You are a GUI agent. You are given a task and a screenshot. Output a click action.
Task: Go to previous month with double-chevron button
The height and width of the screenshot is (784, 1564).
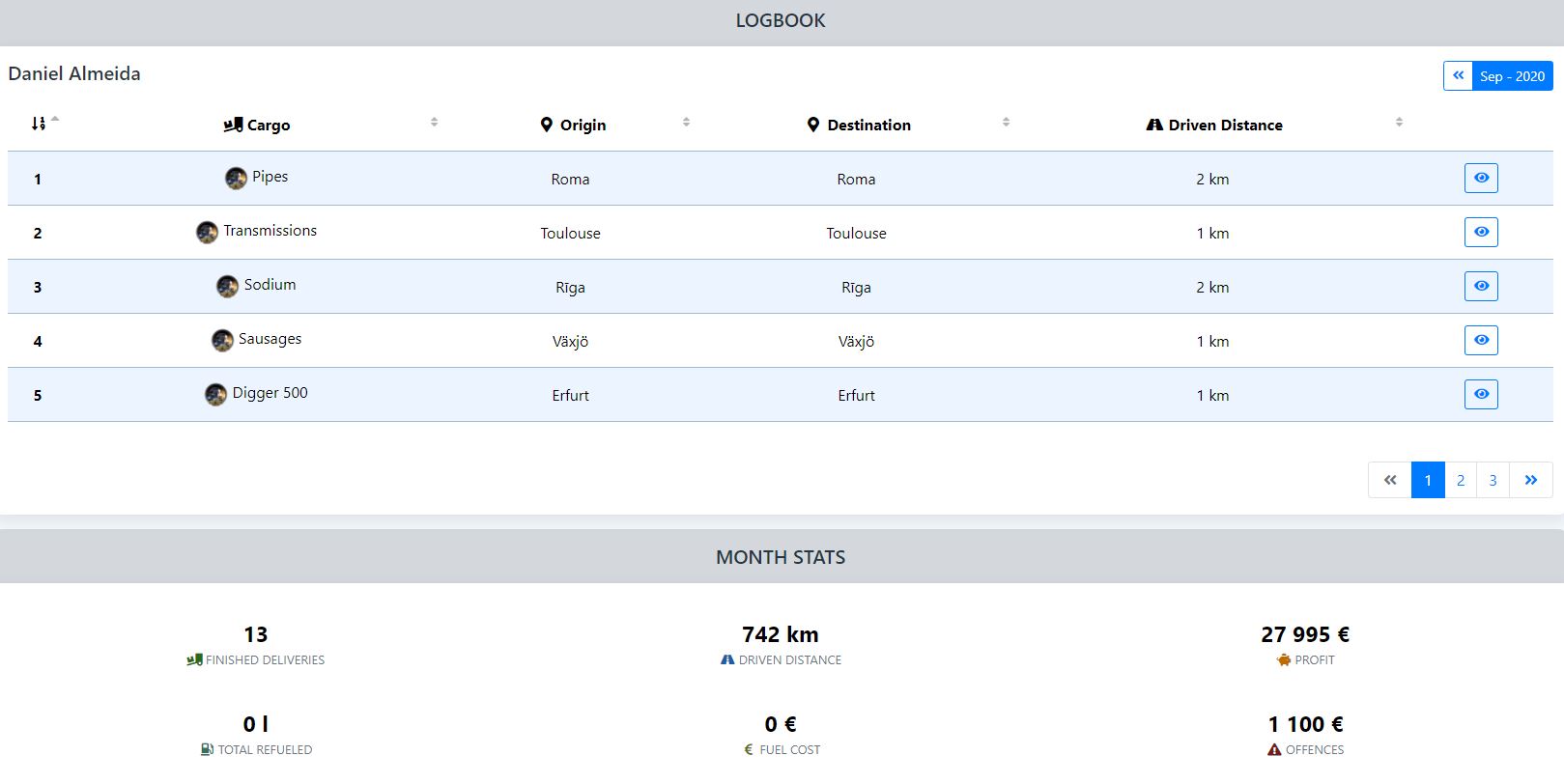pyautogui.click(x=1458, y=75)
